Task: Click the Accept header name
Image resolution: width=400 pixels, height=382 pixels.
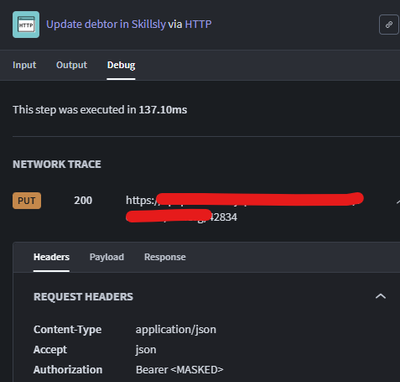Action: point(50,350)
